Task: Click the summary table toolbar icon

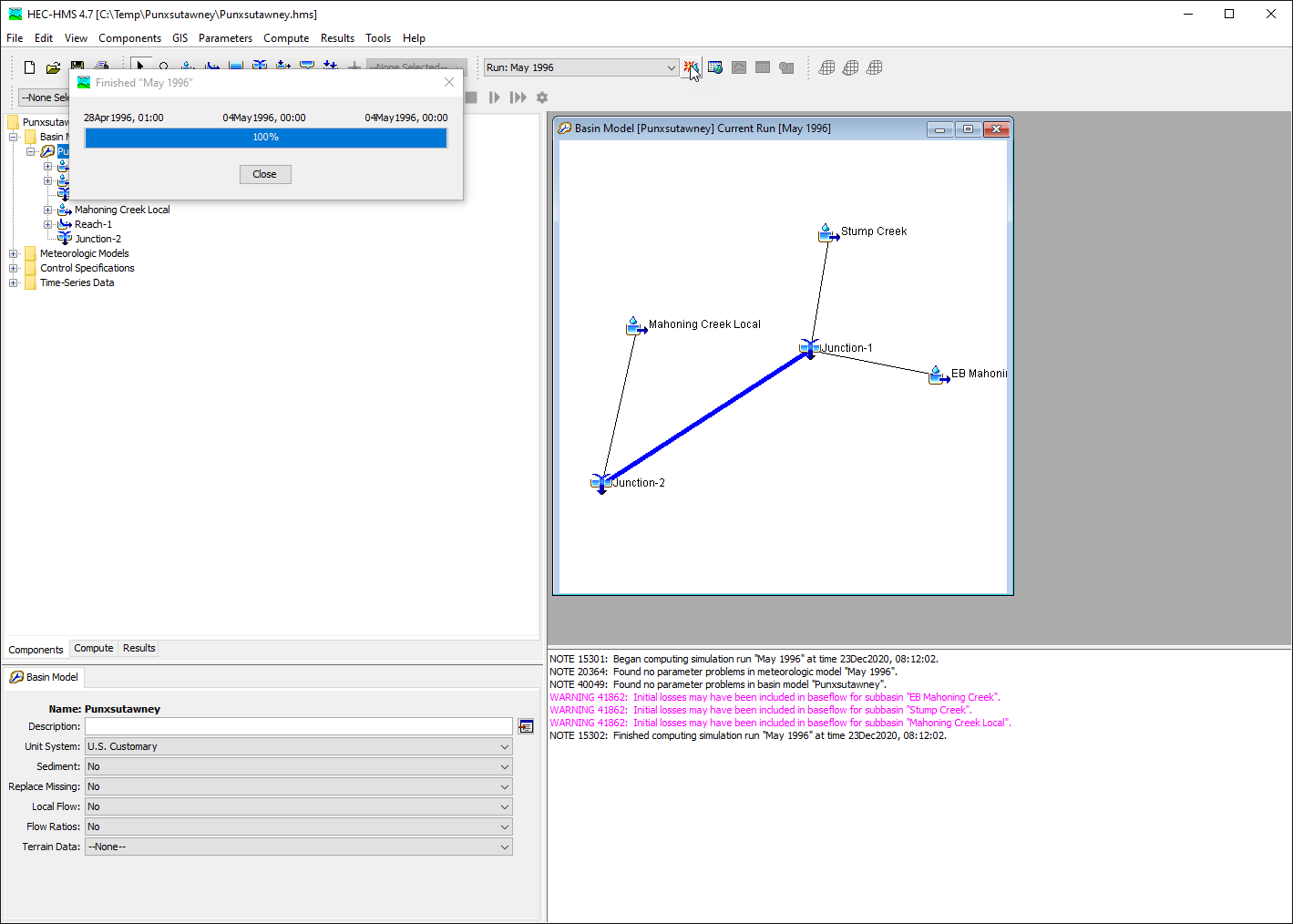Action: tap(763, 67)
